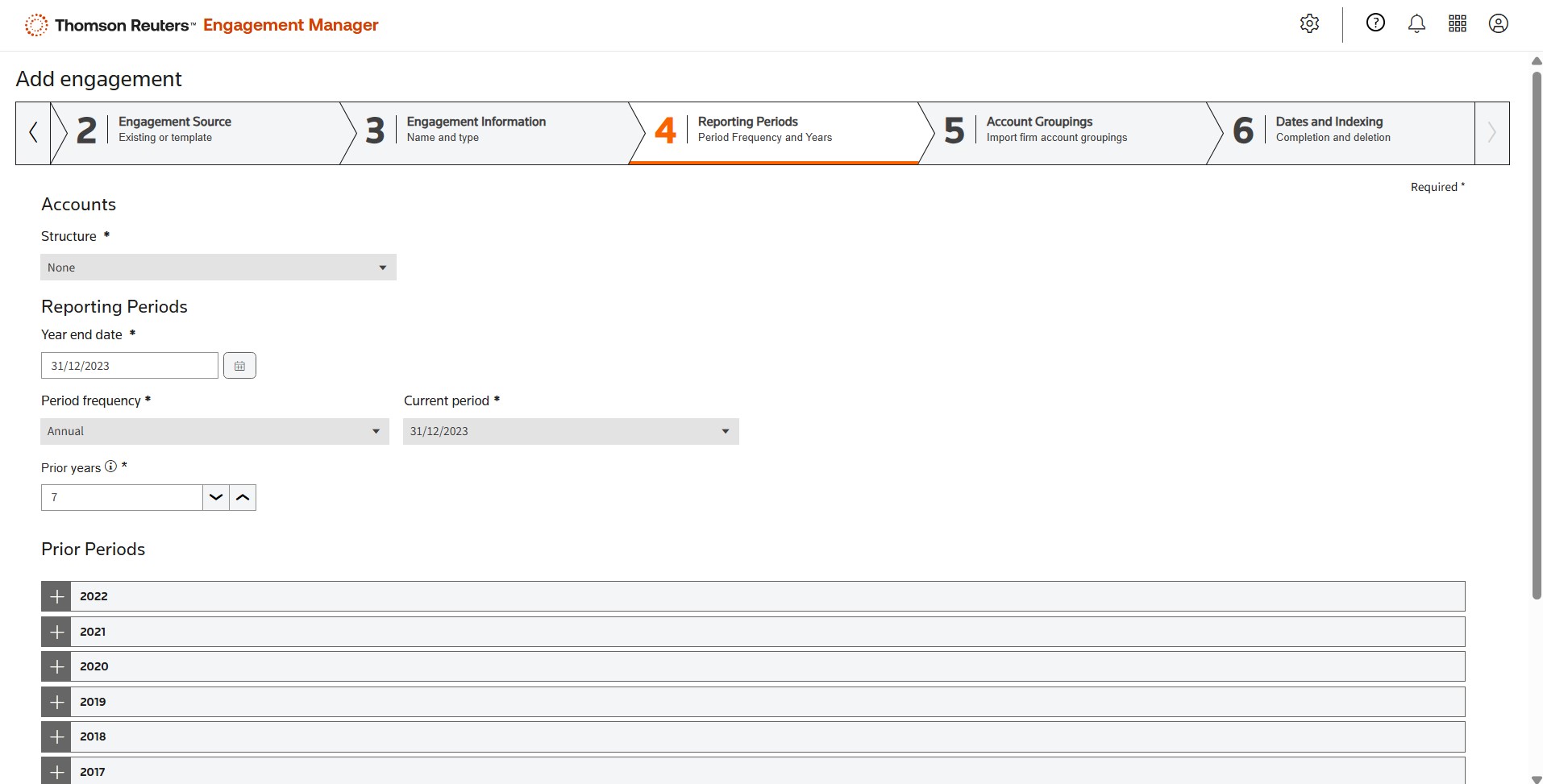The image size is (1543, 784).
Task: Decrease Prior years with down arrow
Action: tap(216, 498)
